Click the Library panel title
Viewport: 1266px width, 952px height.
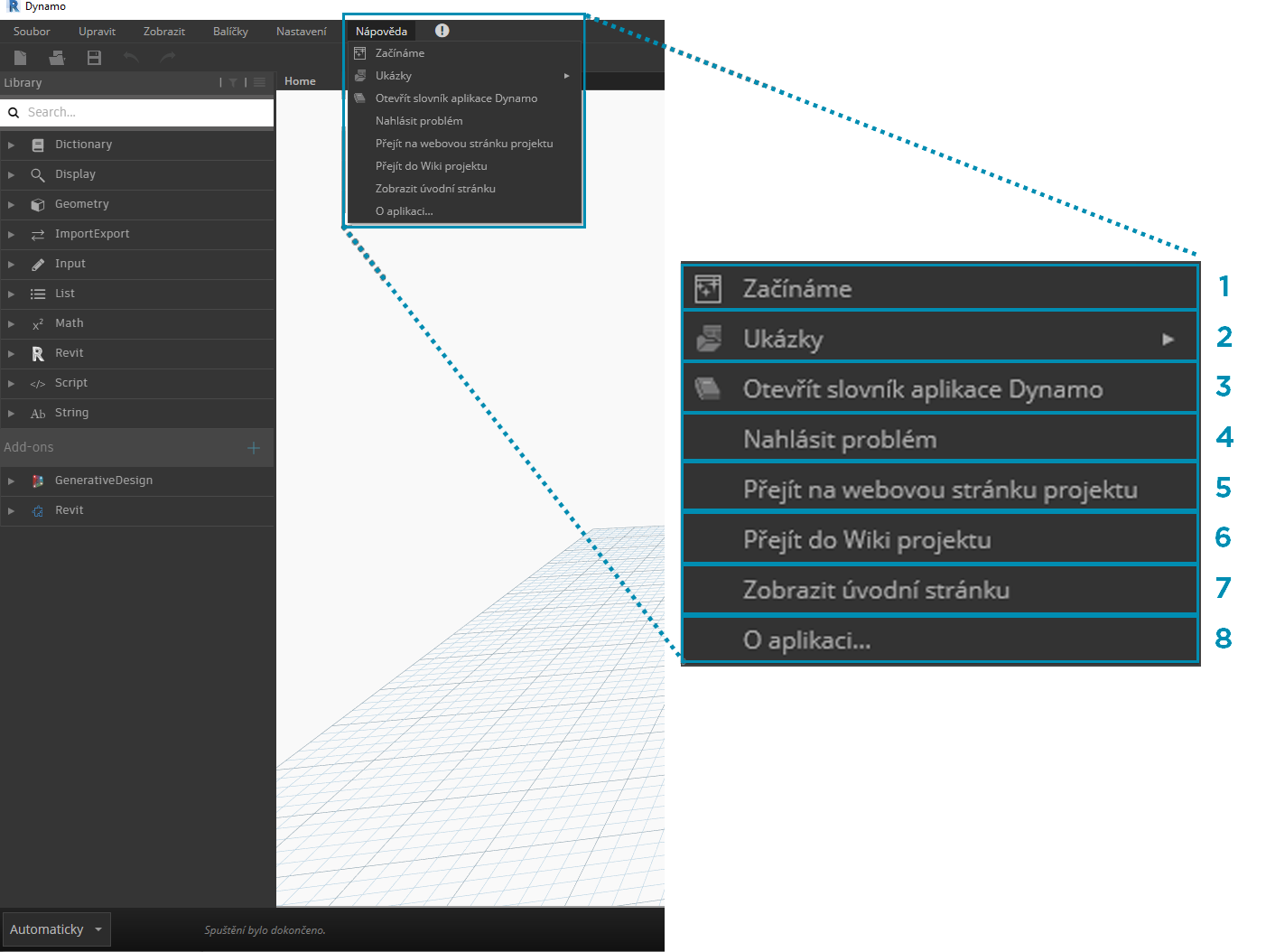click(23, 83)
